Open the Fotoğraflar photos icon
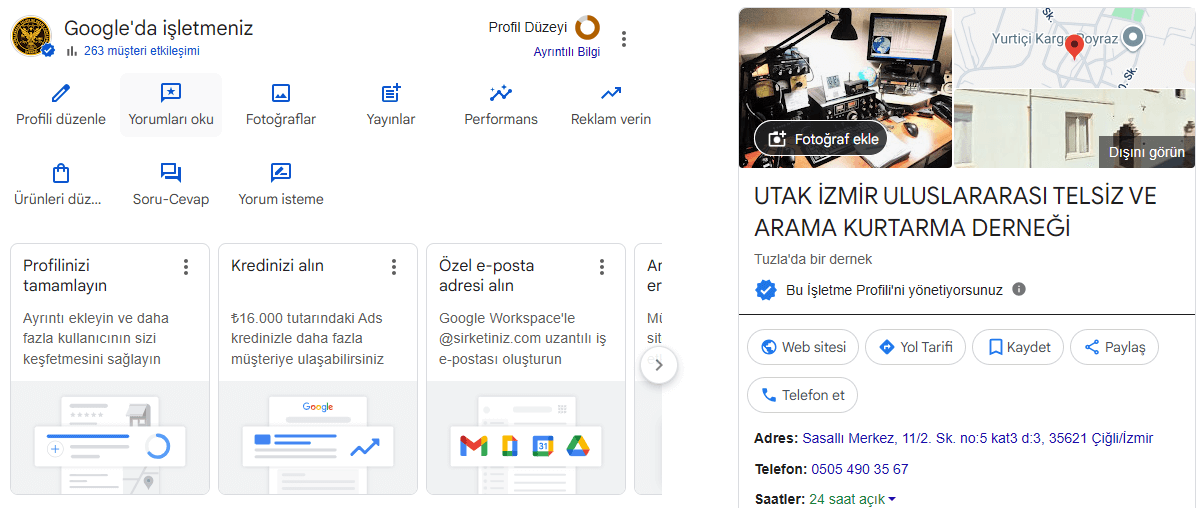Image resolution: width=1204 pixels, height=508 pixels. click(281, 93)
